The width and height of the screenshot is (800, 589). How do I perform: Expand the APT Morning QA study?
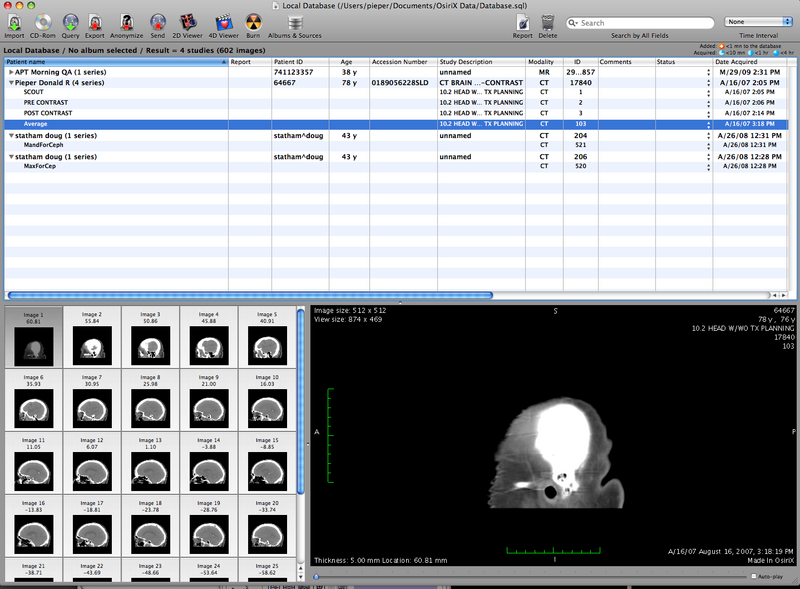pyautogui.click(x=11, y=73)
